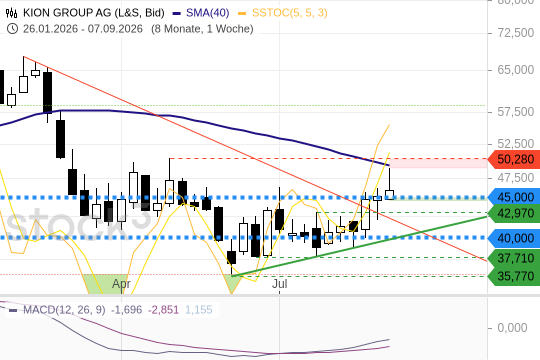Click the red 50,280 price tag
The image size is (540, 360).
click(514, 160)
